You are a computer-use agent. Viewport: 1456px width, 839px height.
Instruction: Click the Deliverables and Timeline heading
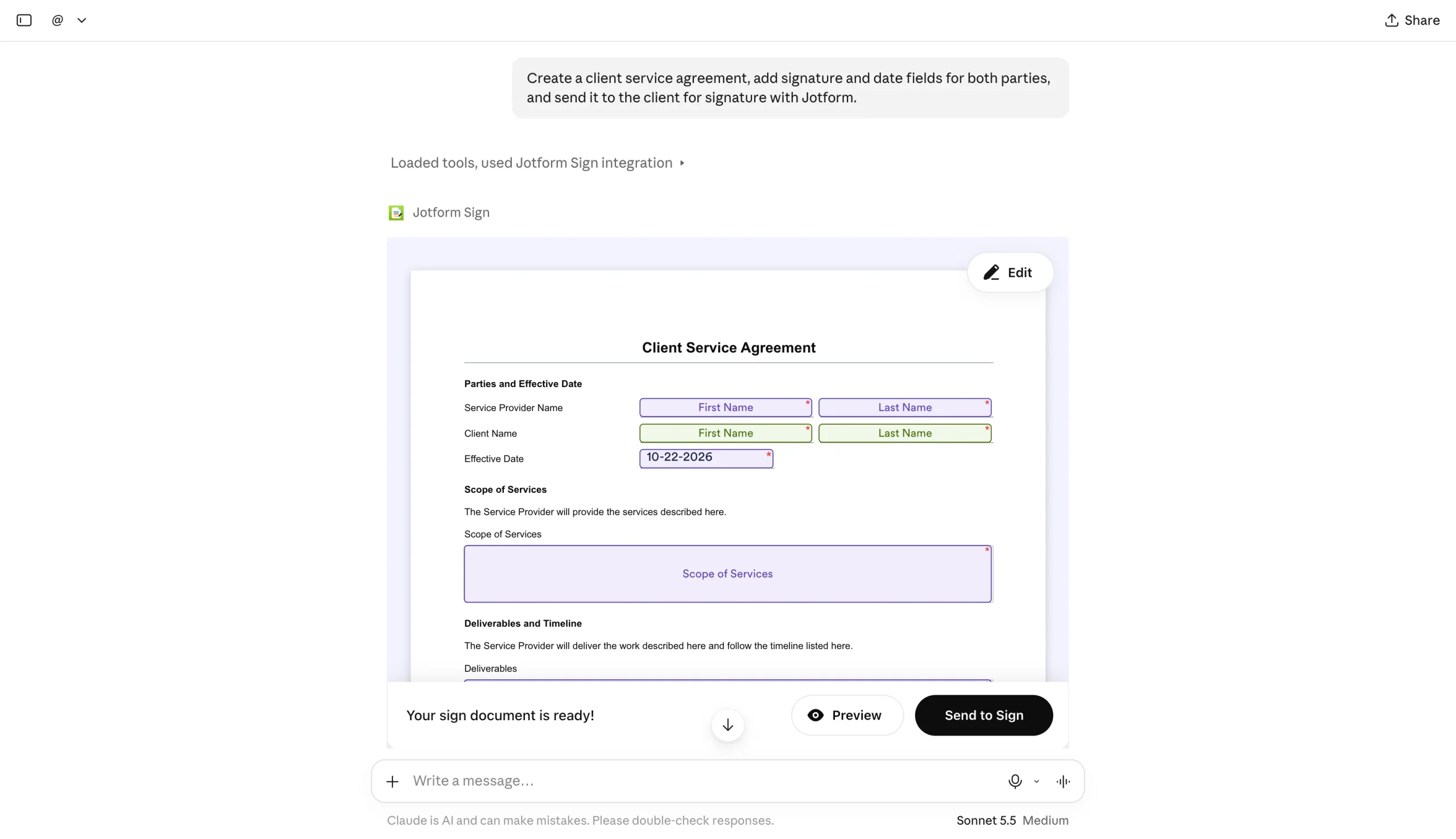coord(523,624)
